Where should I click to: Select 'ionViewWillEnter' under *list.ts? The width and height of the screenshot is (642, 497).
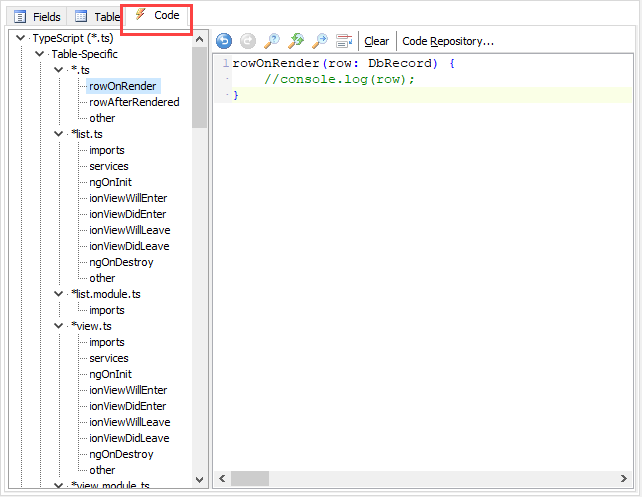point(128,198)
